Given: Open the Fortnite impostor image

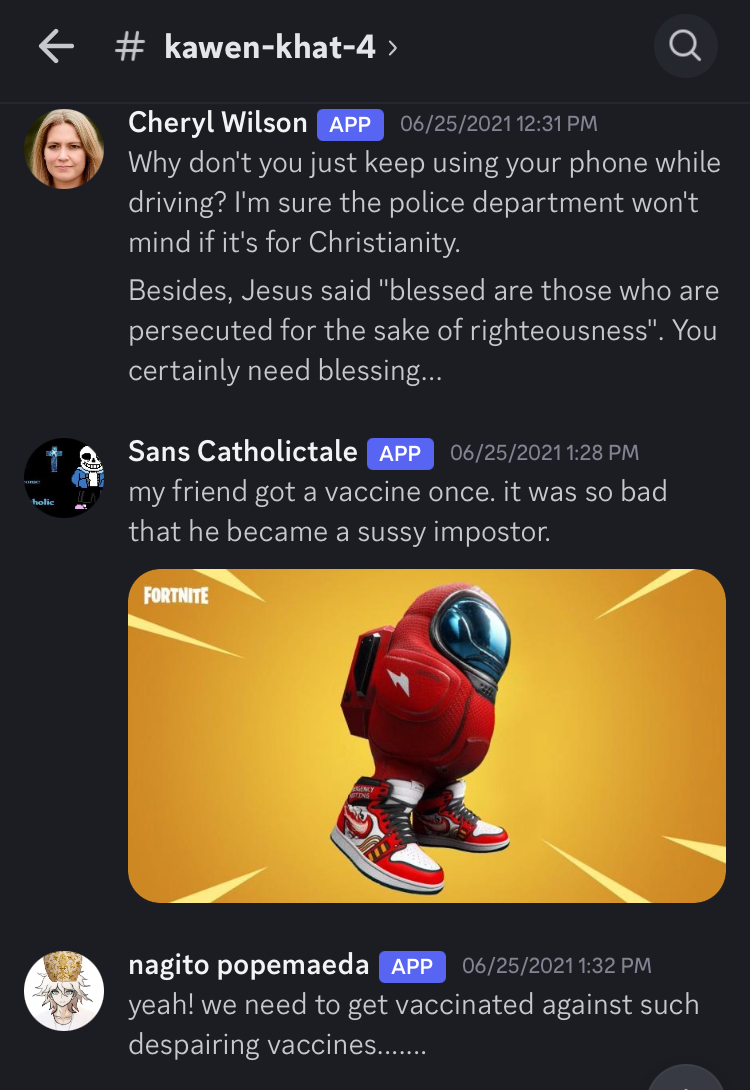Looking at the screenshot, I should (x=427, y=735).
